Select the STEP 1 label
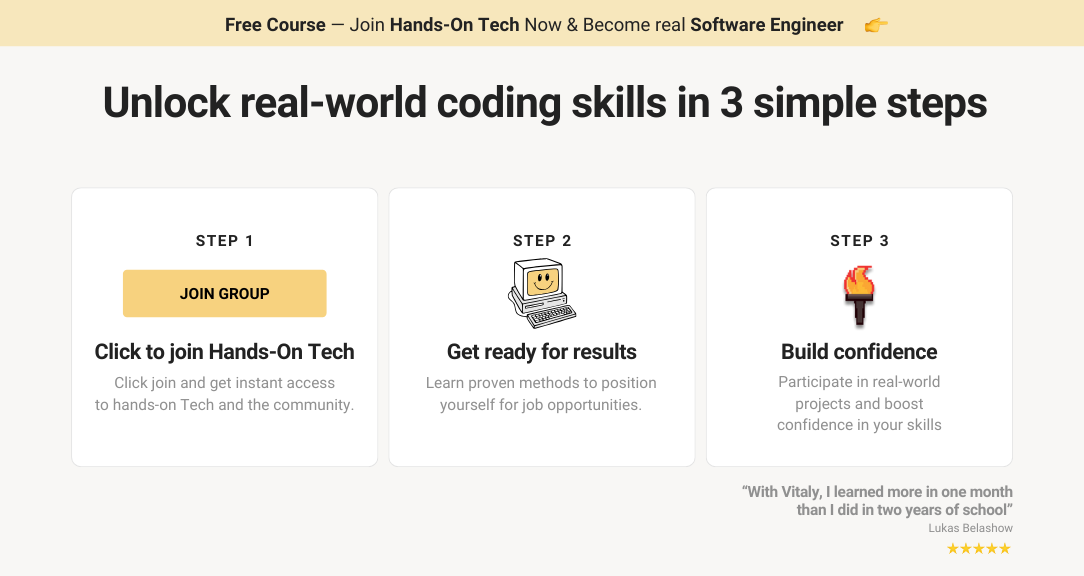 [x=225, y=241]
